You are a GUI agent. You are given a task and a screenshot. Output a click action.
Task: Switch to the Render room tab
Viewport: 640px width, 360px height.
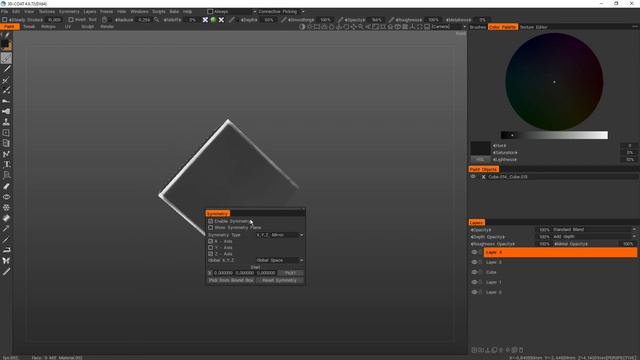pos(107,27)
